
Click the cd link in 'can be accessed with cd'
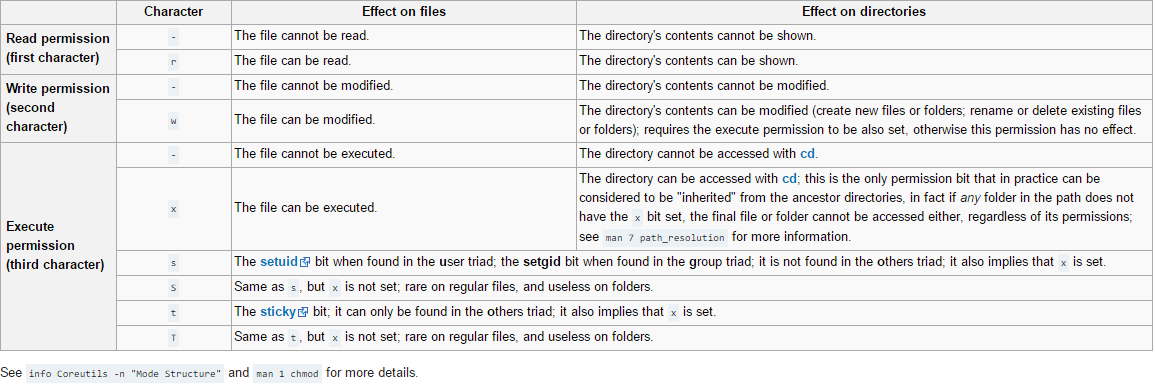790,179
